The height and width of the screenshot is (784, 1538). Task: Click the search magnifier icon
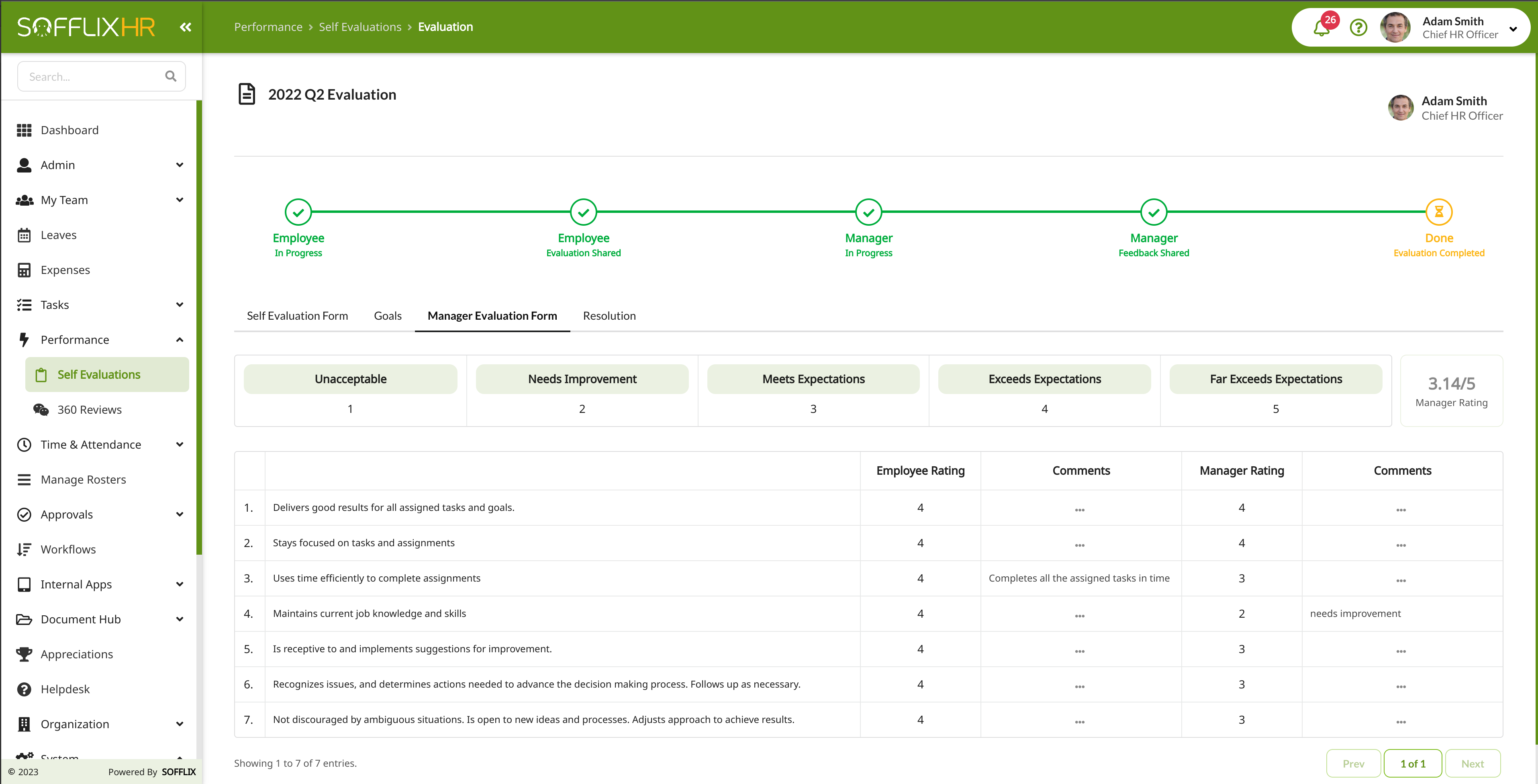tap(171, 76)
